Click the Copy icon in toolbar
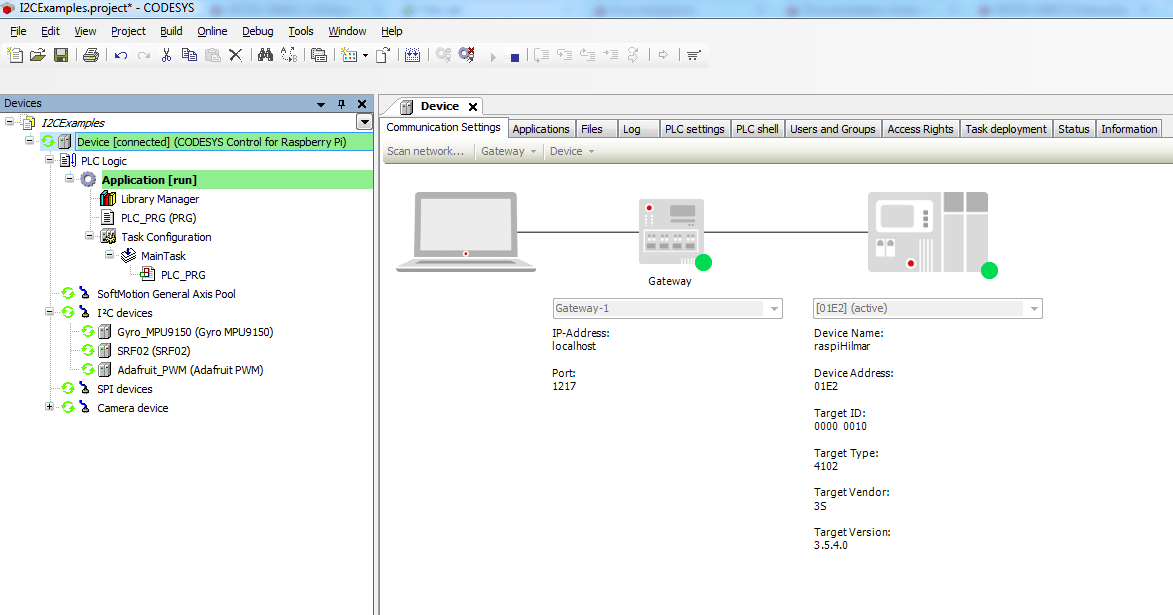 [x=189, y=55]
